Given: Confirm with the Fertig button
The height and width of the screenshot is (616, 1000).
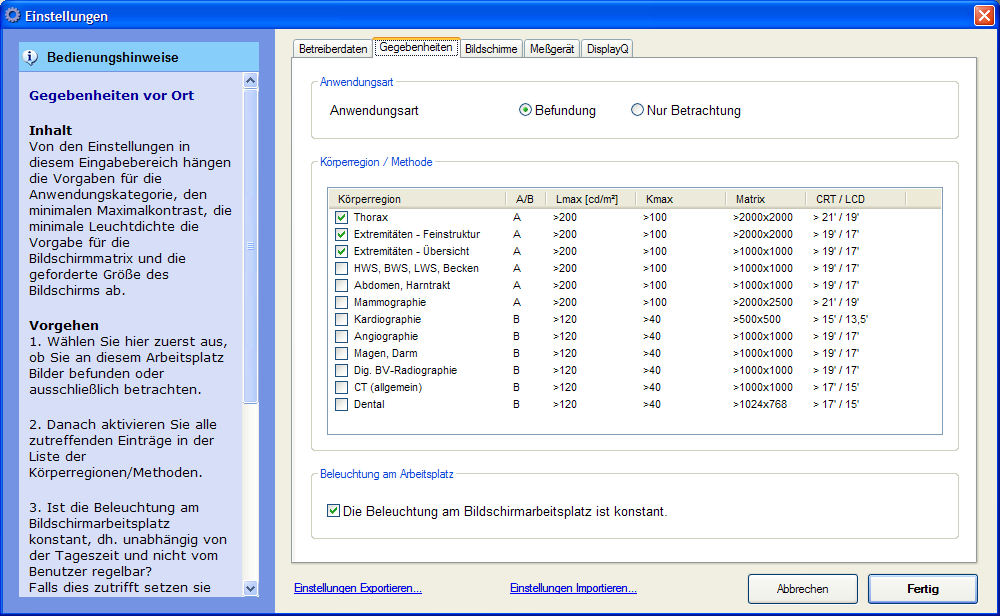Looking at the screenshot, I should (x=923, y=589).
